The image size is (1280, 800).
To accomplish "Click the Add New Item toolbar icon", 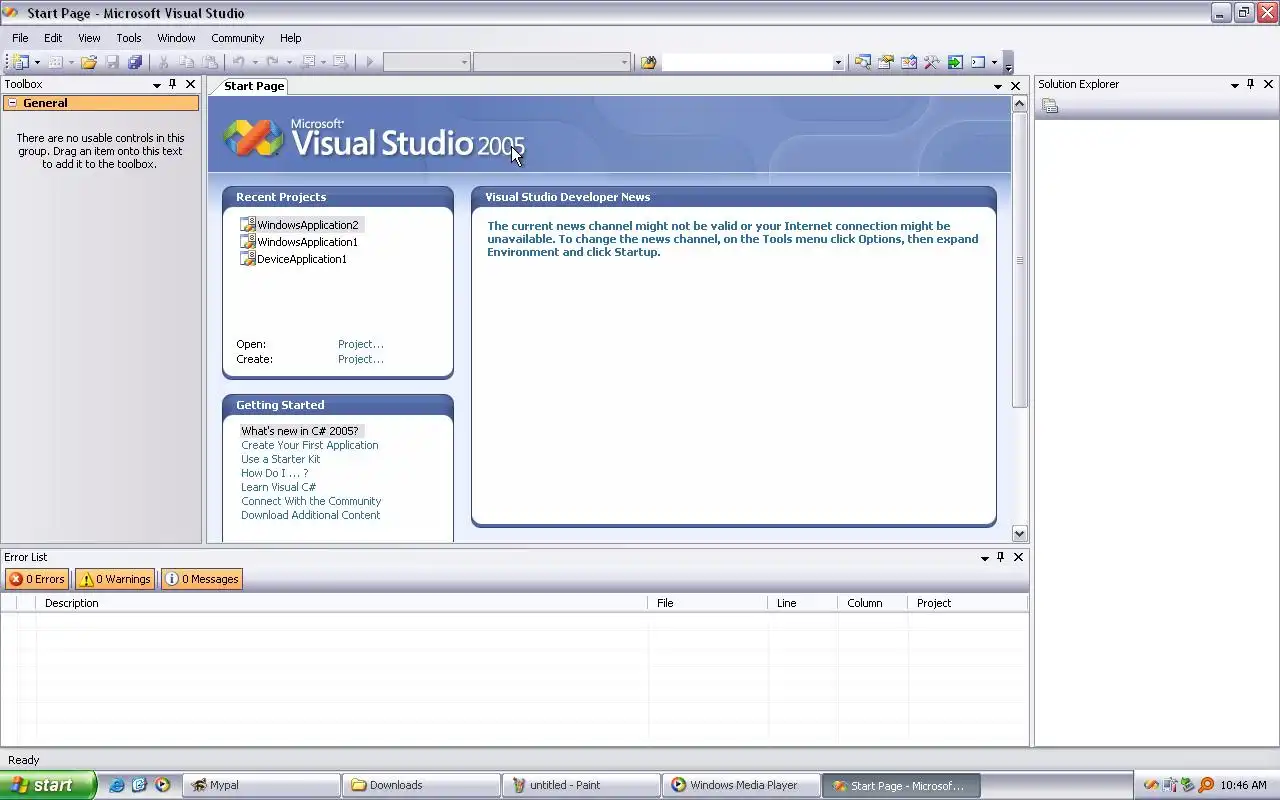I will pyautogui.click(x=55, y=62).
